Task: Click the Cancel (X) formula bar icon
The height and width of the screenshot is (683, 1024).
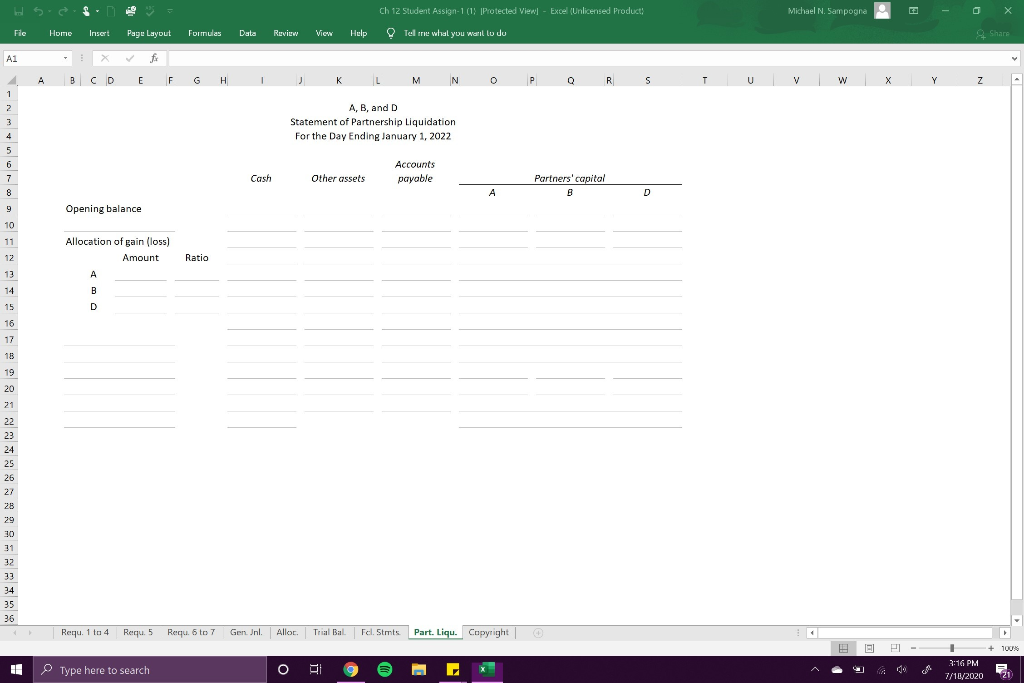Action: (x=104, y=59)
